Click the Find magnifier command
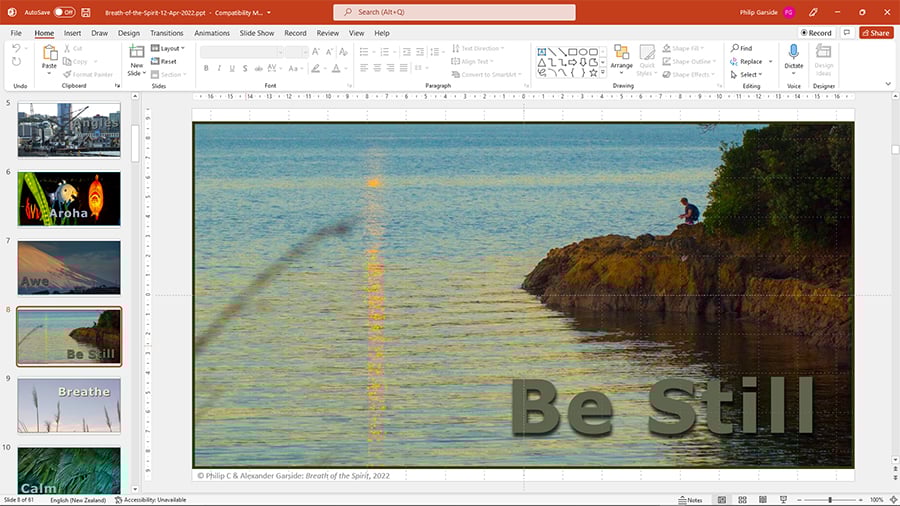Image resolution: width=900 pixels, height=506 pixels. click(x=742, y=48)
